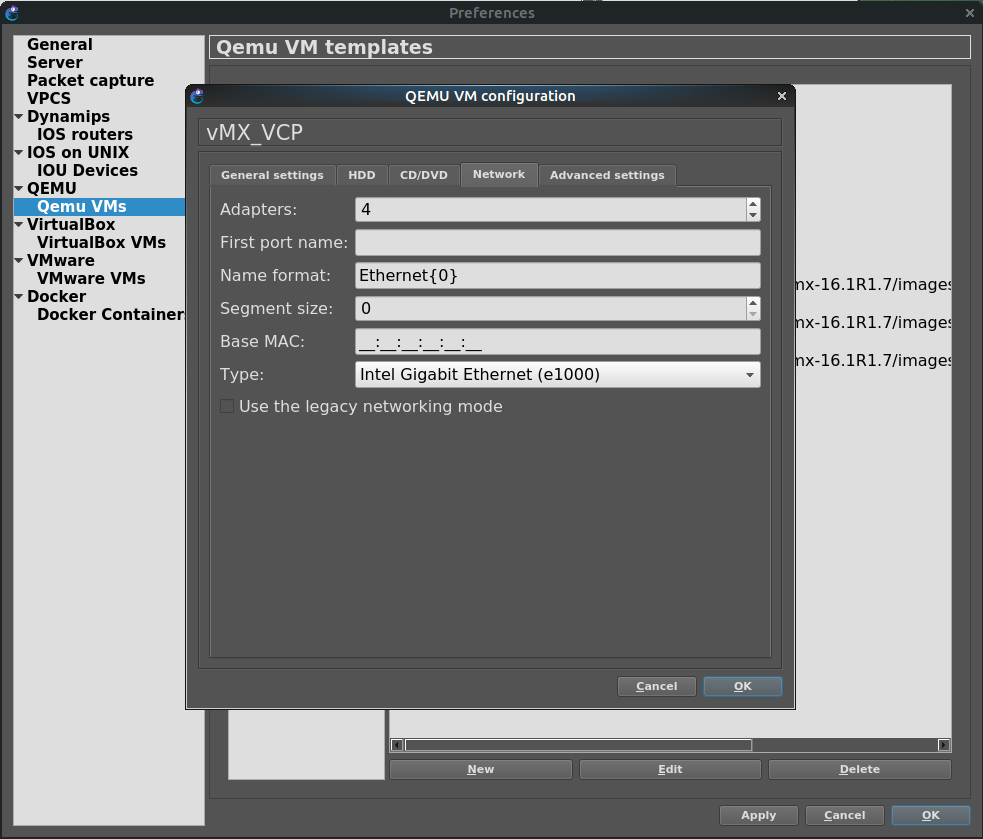Collapse the QEMU tree section
Viewport: 983px width, 839px height.
point(18,189)
